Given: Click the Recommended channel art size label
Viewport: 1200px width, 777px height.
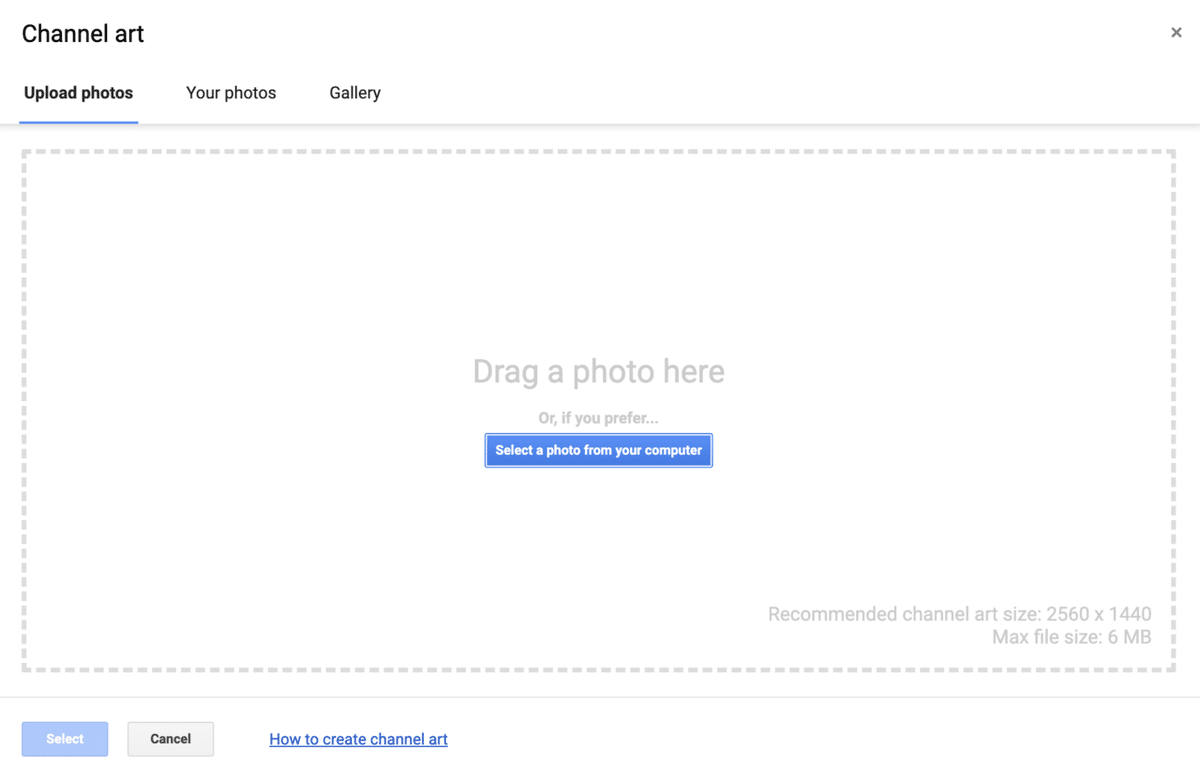Looking at the screenshot, I should click(x=905, y=614).
